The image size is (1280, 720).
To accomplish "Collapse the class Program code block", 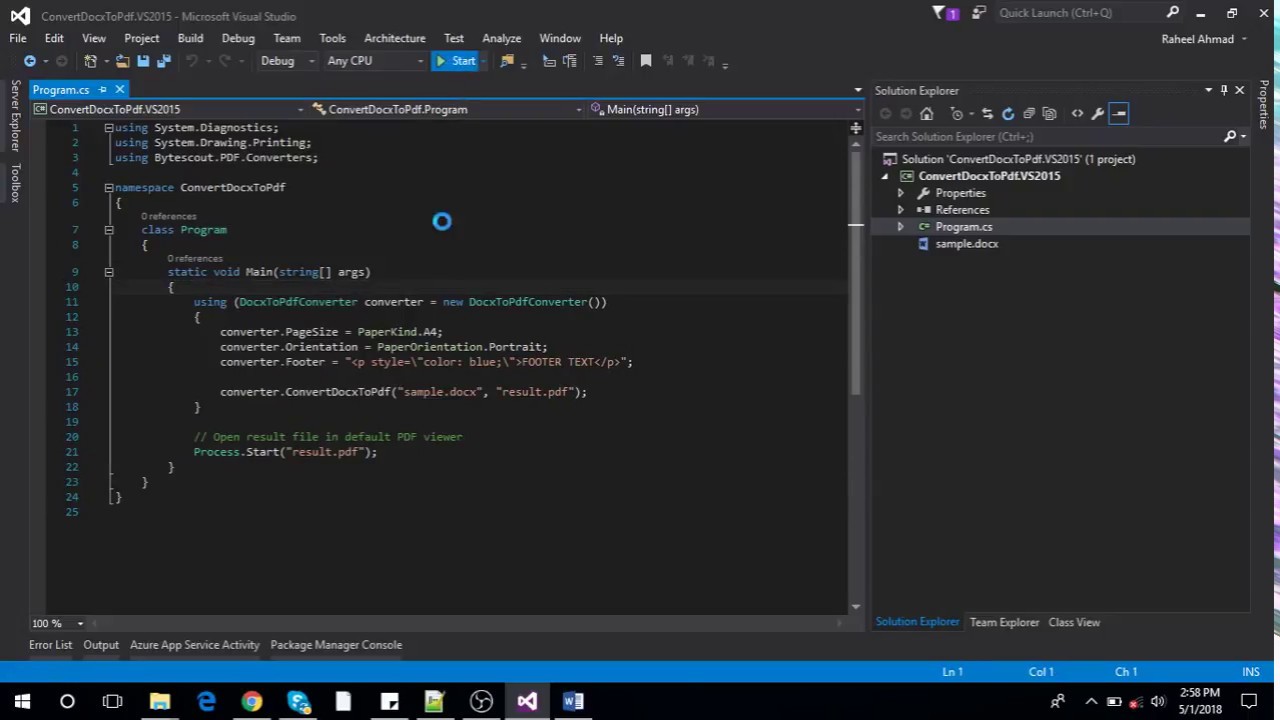I will 109,230.
